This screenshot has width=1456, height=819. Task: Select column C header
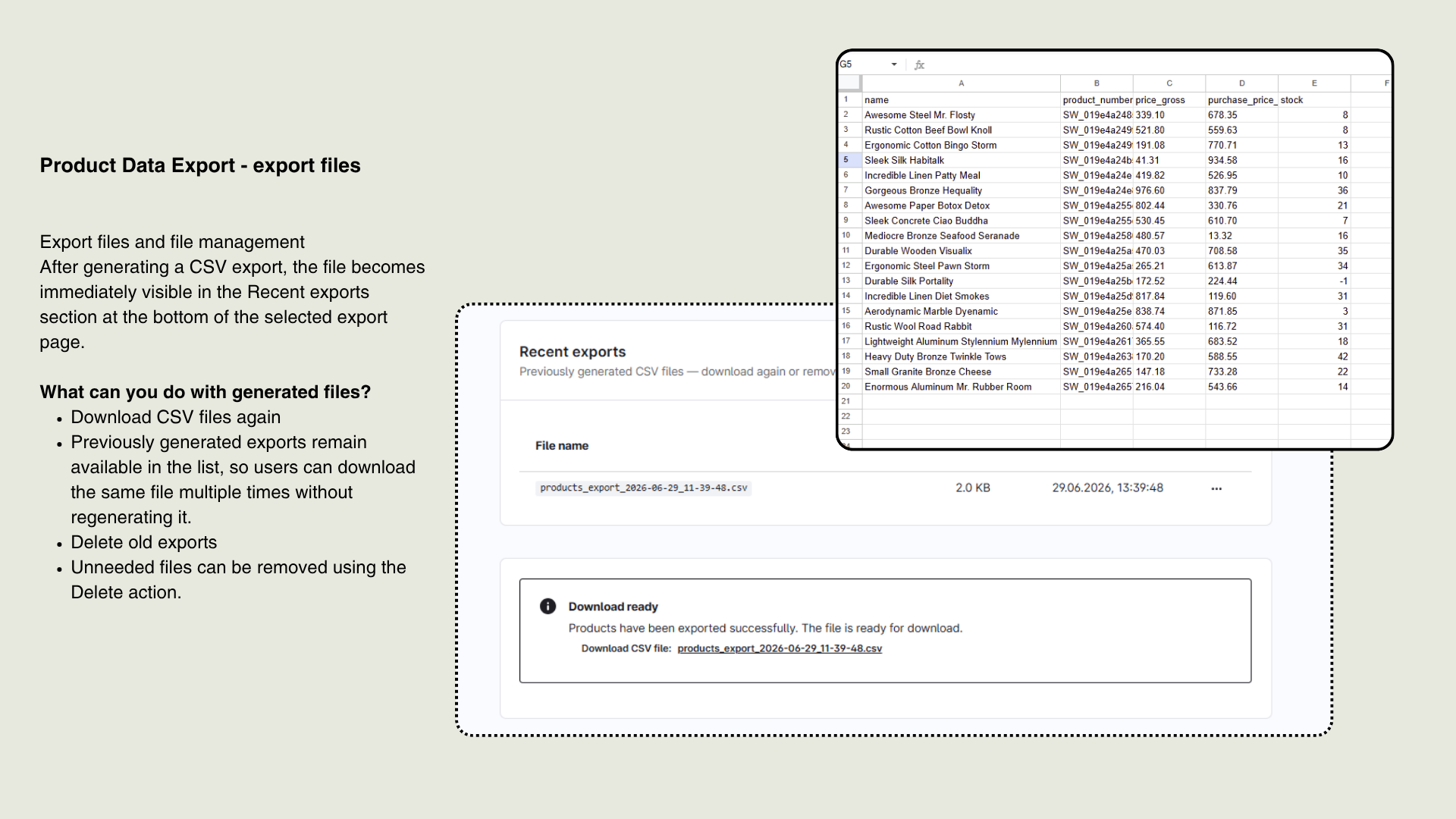(x=1169, y=83)
